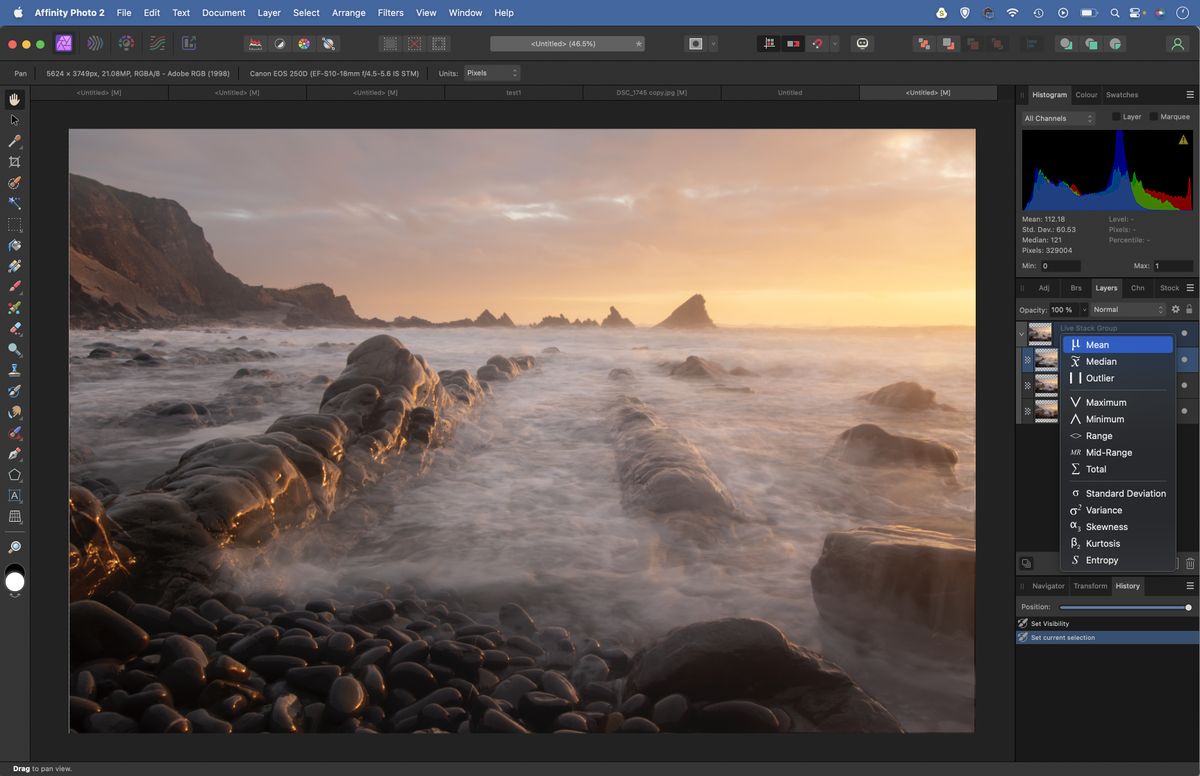This screenshot has height=776, width=1200.
Task: Open the Filters menu
Action: (390, 12)
